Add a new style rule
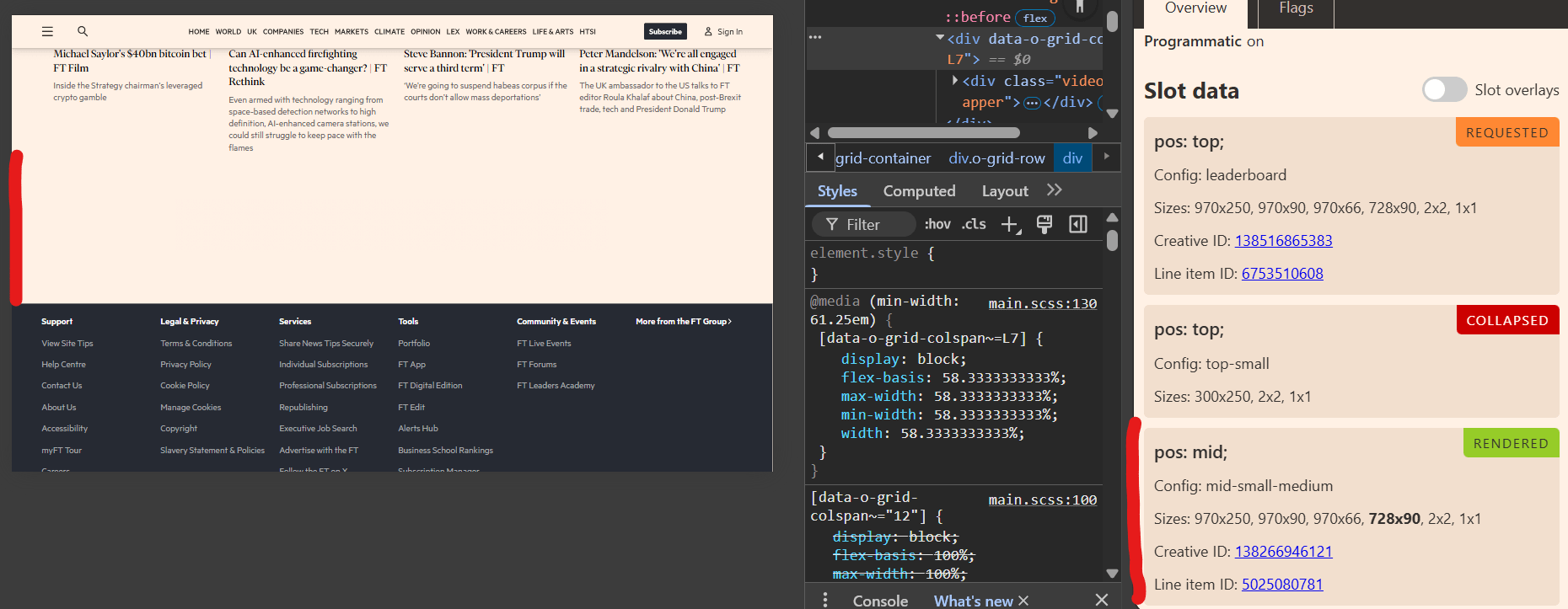This screenshot has width=1568, height=609. (1010, 224)
